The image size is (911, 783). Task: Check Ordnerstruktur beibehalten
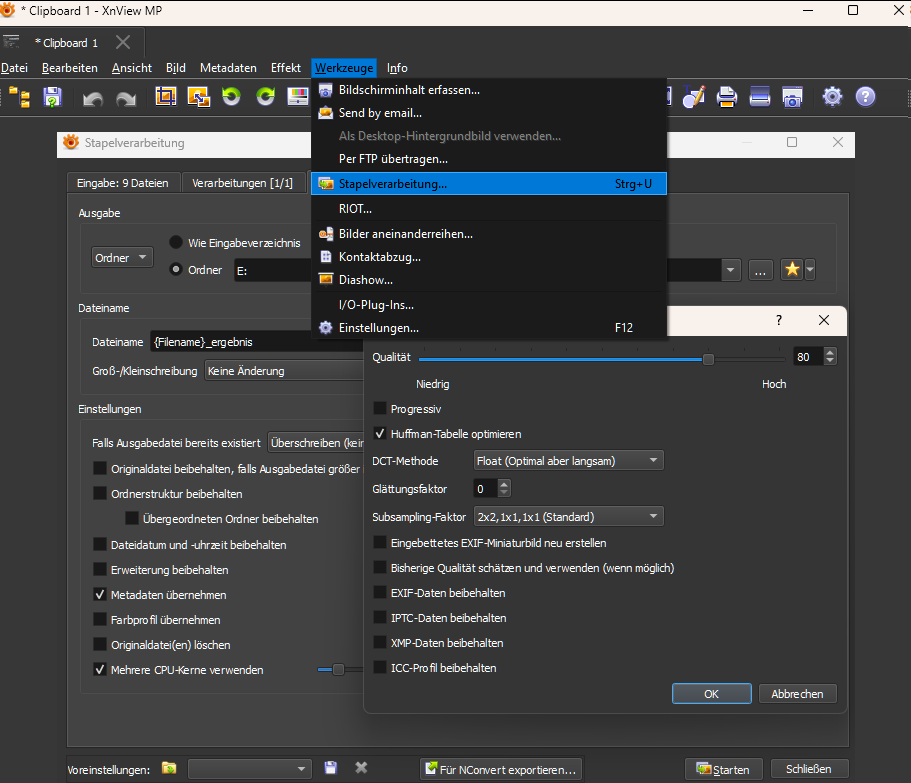(x=100, y=493)
